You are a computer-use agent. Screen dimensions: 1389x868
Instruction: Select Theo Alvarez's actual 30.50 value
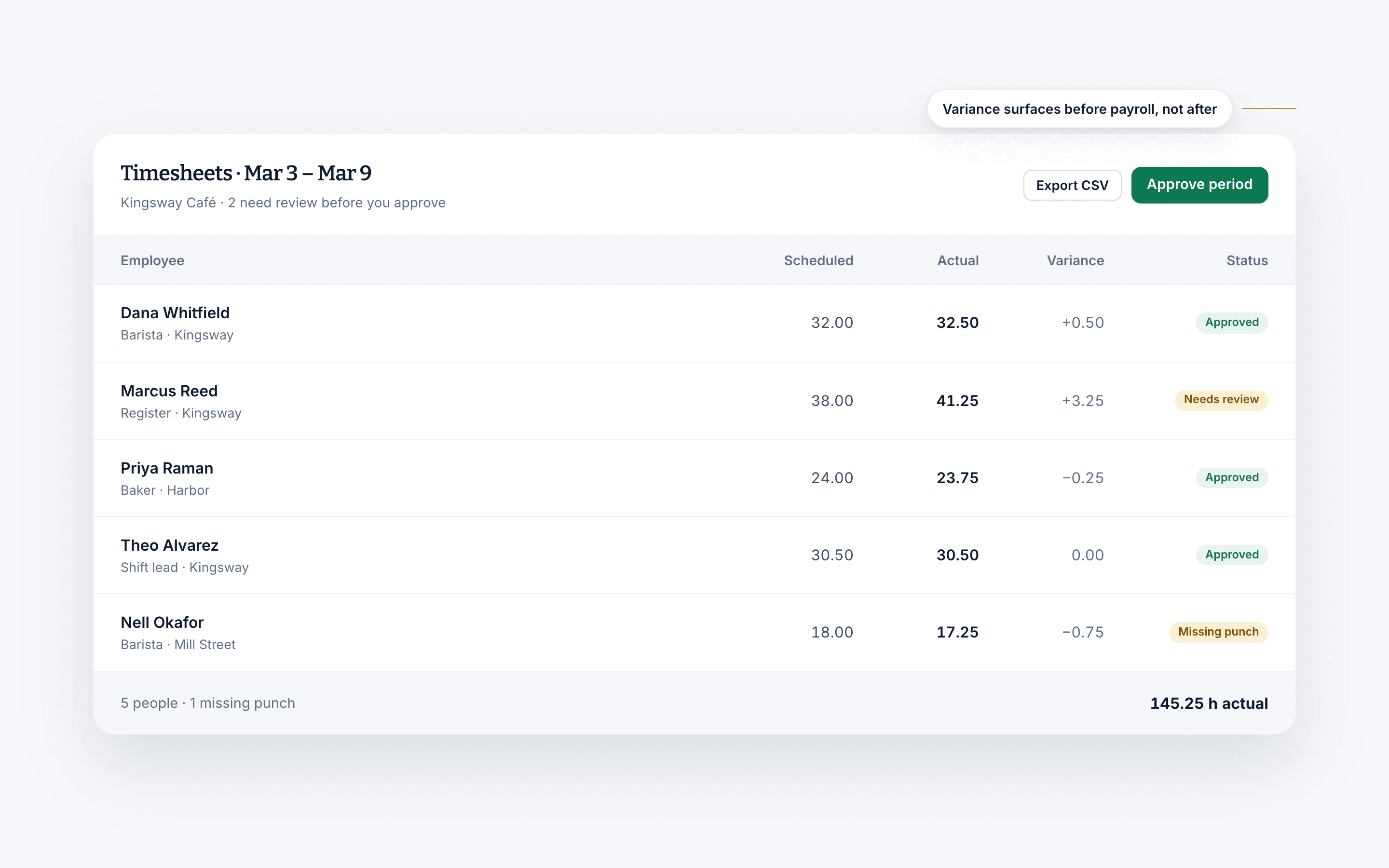click(x=957, y=555)
